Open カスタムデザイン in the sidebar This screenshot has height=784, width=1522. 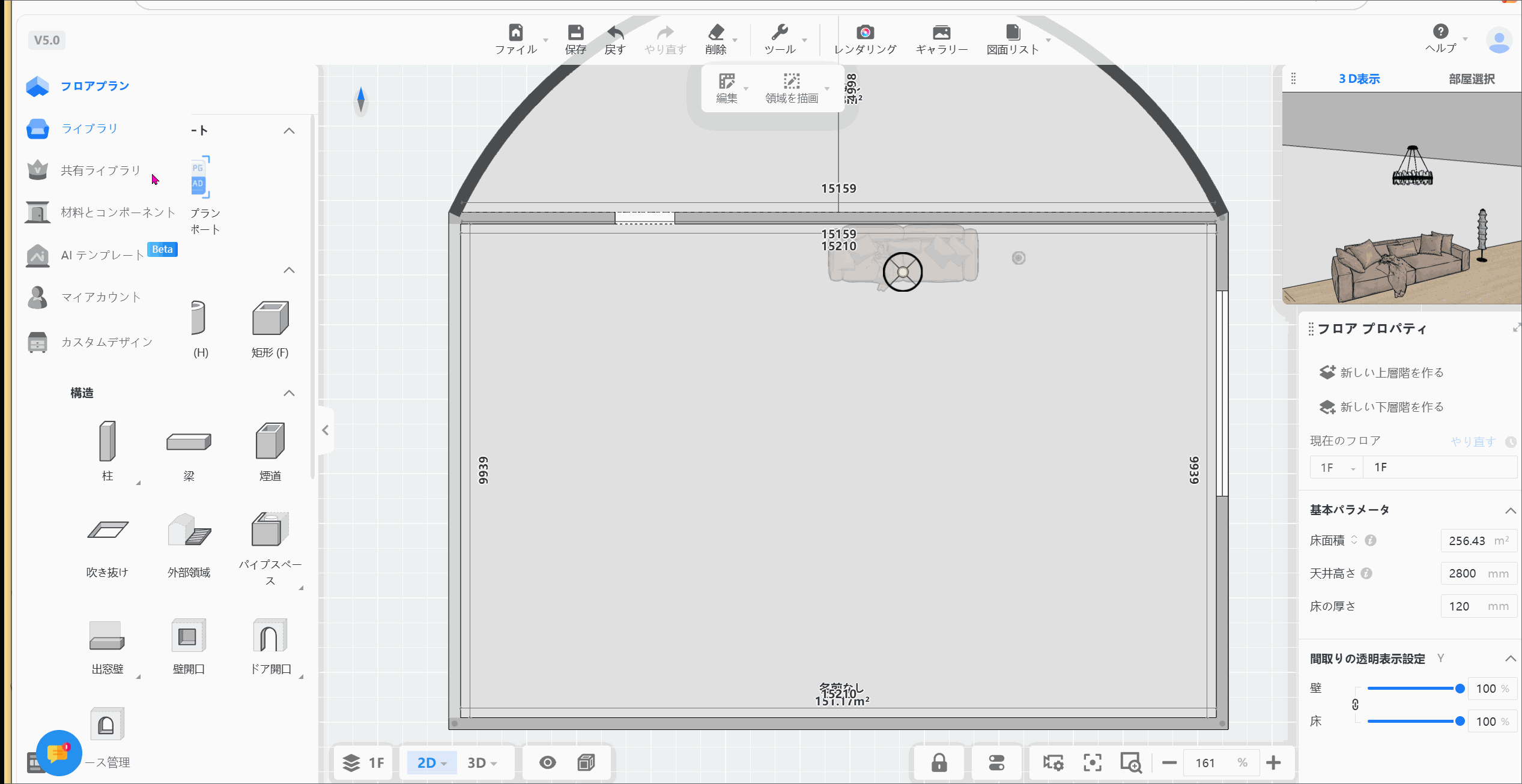click(90, 342)
